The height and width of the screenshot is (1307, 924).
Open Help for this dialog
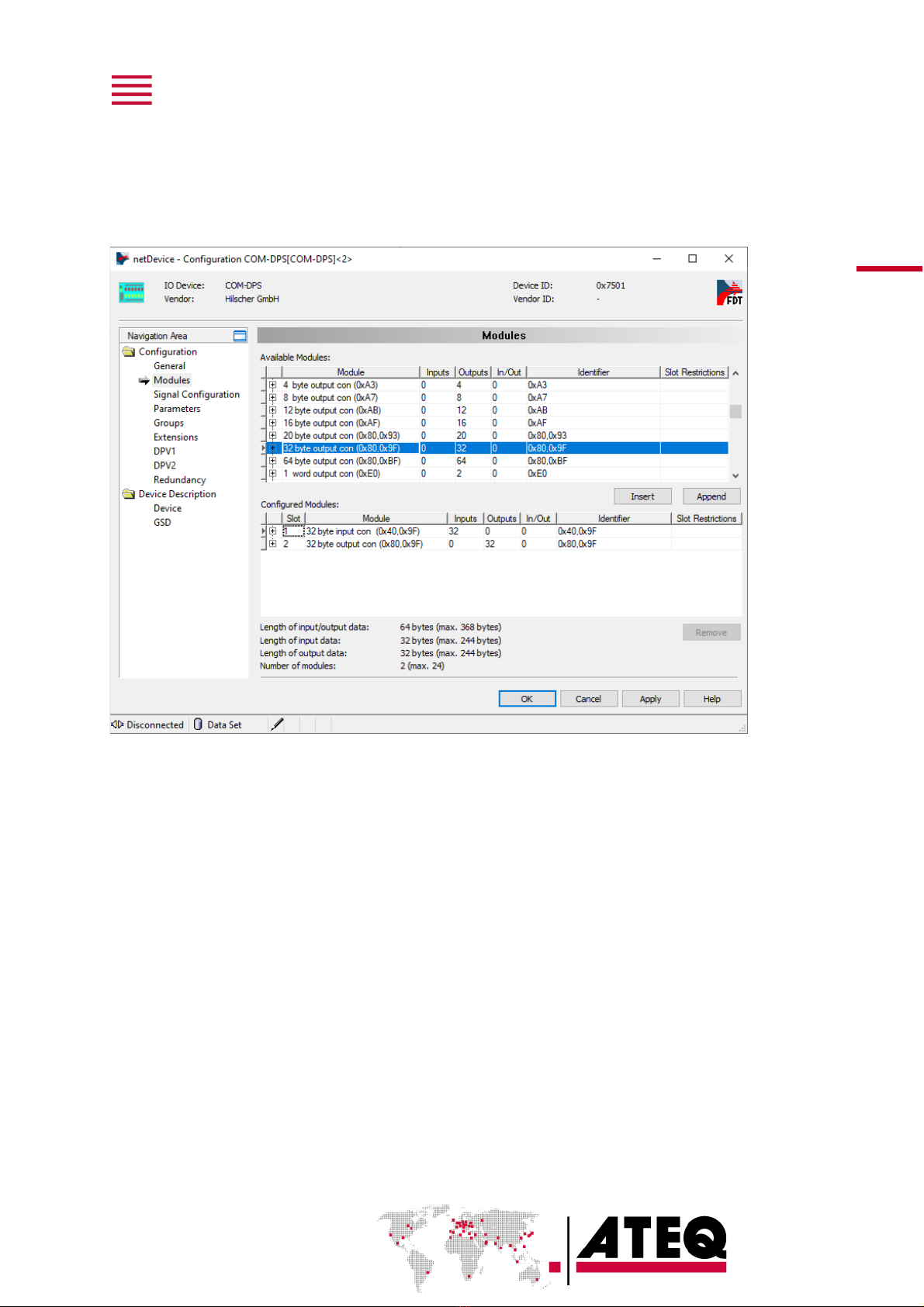[712, 699]
